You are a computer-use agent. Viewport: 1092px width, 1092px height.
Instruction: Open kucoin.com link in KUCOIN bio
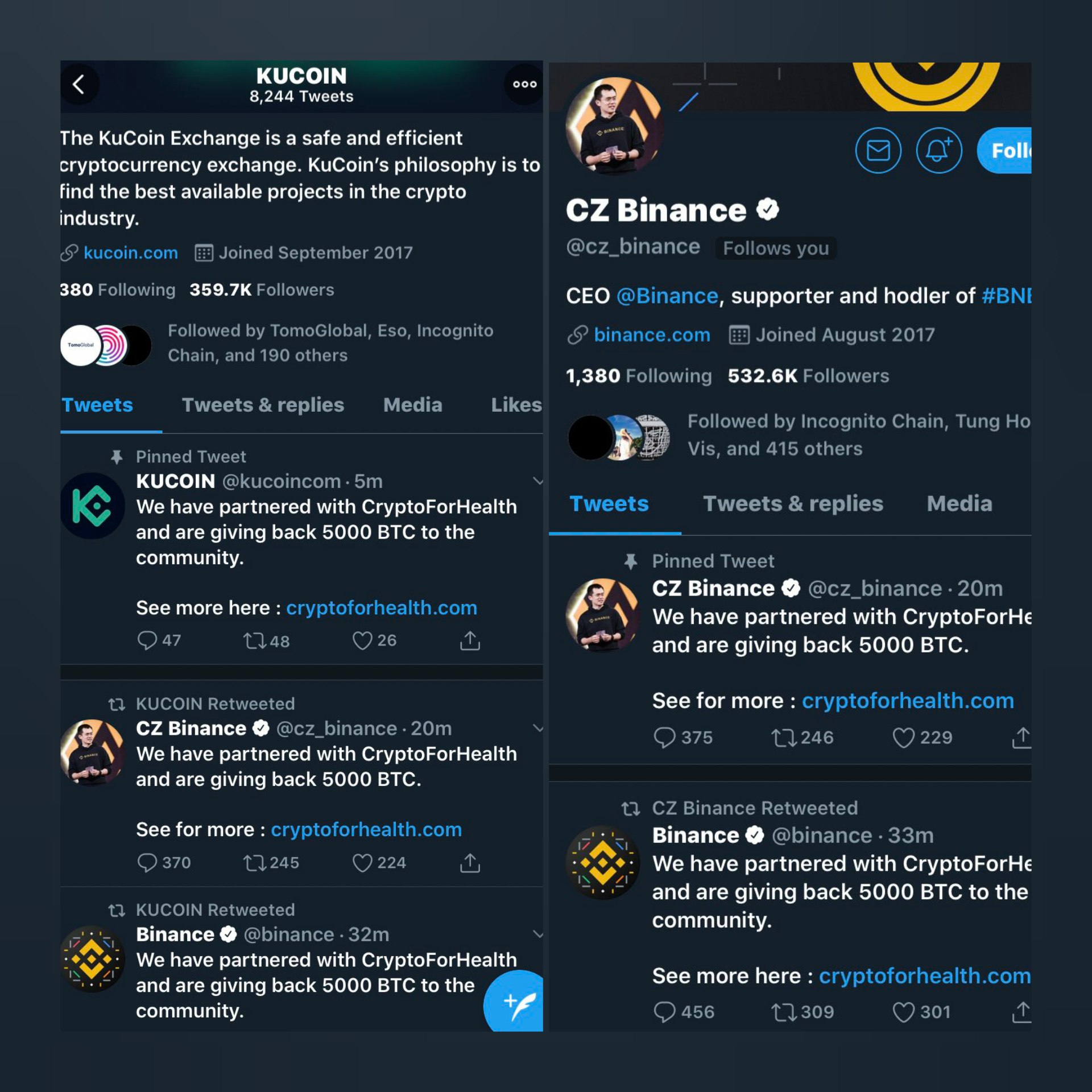pyautogui.click(x=131, y=253)
